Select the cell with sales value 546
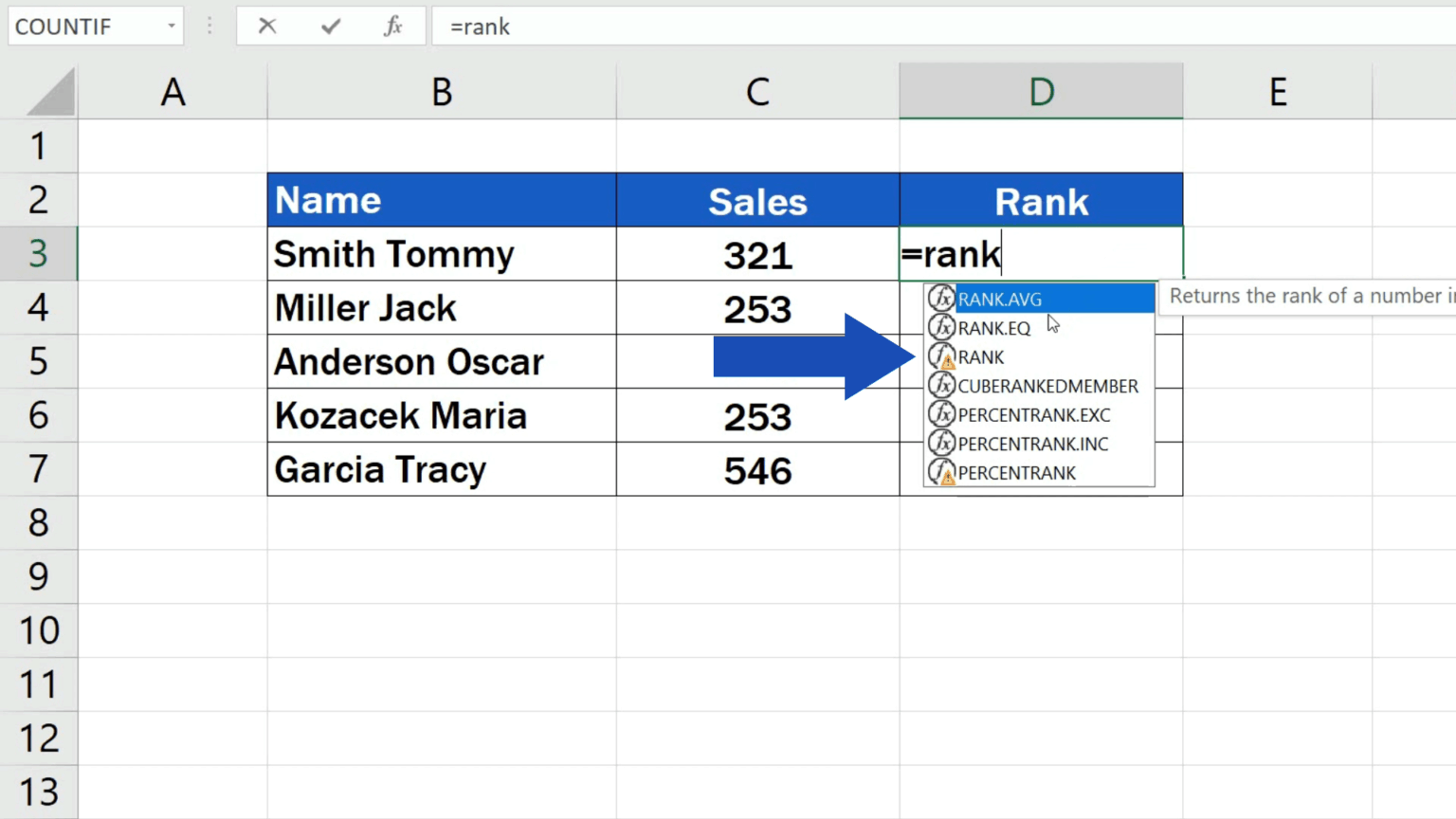The width and height of the screenshot is (1456, 819). [757, 469]
